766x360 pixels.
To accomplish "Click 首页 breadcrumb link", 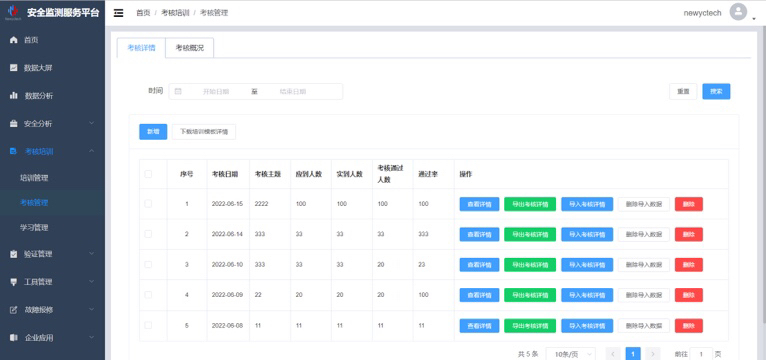I will click(143, 13).
